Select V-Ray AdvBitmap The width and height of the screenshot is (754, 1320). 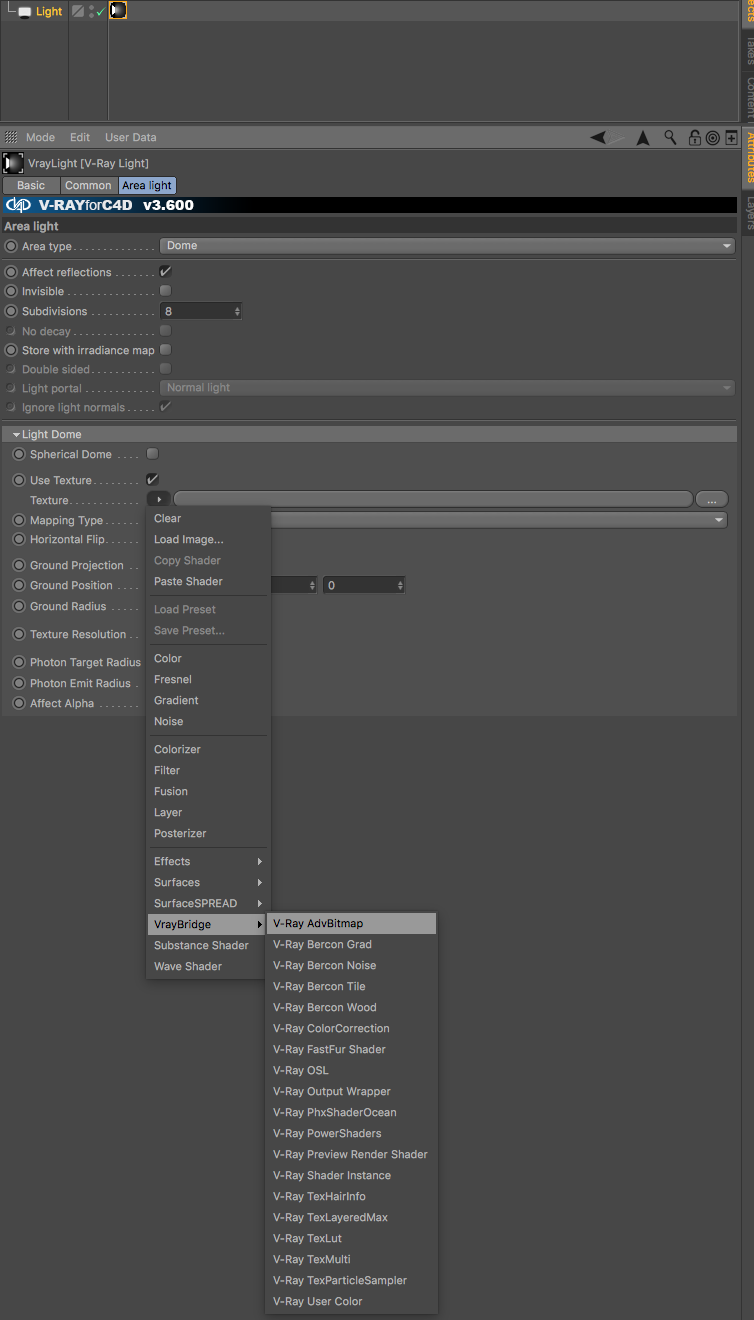351,923
